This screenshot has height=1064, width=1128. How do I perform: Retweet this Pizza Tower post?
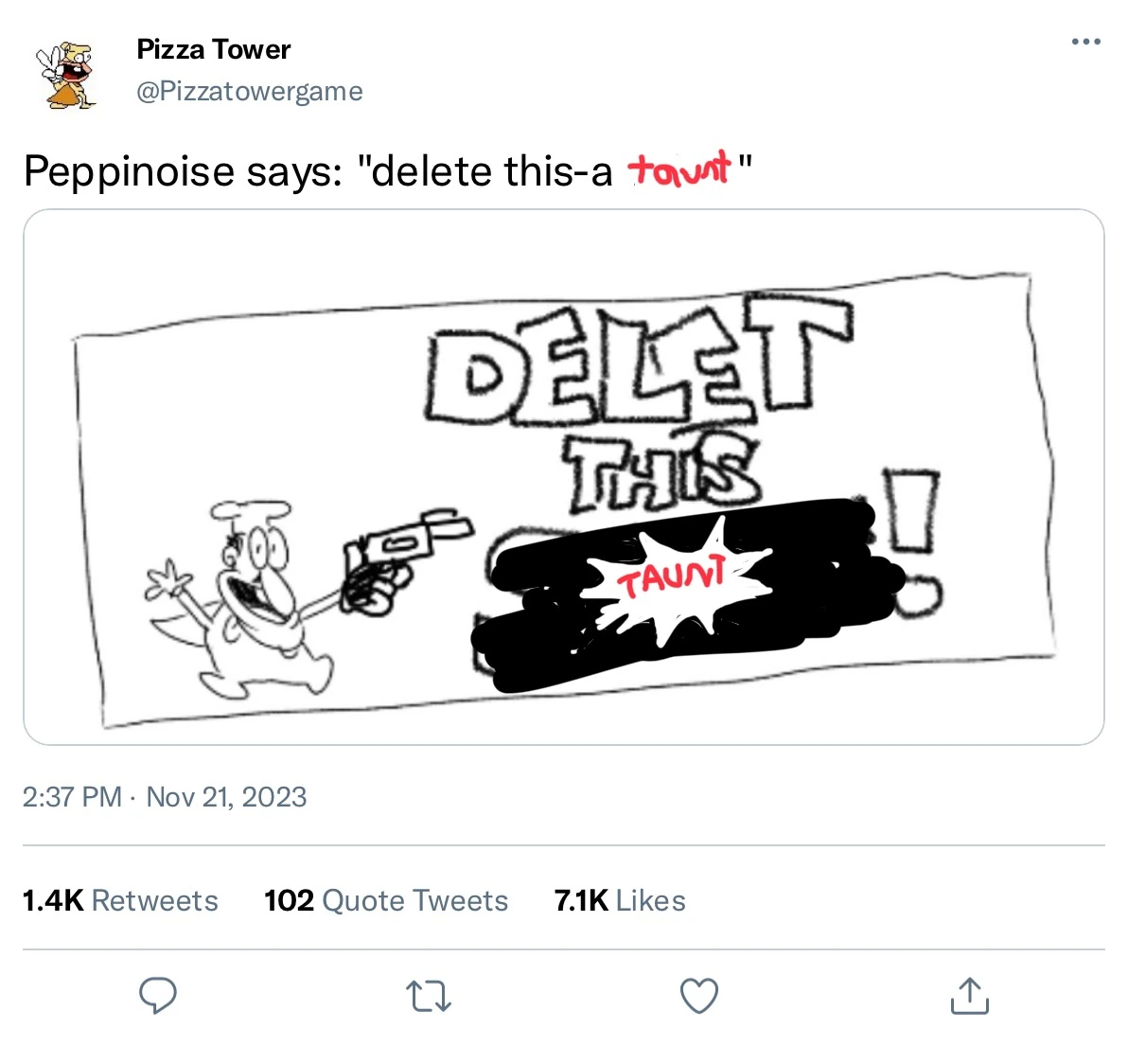[429, 996]
